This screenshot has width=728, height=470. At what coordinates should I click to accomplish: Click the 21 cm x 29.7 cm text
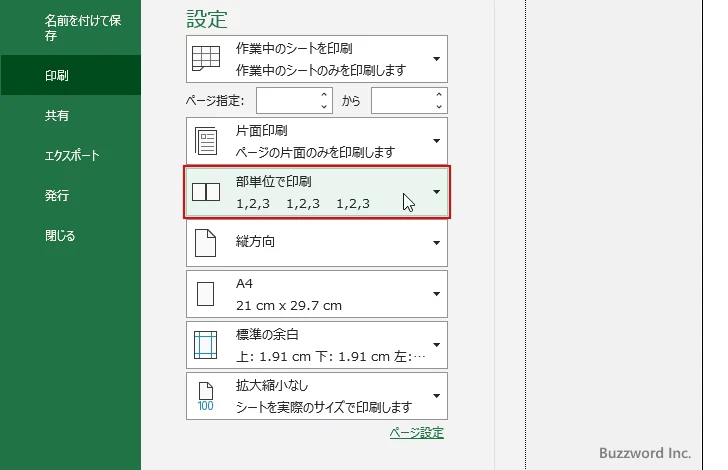(289, 306)
